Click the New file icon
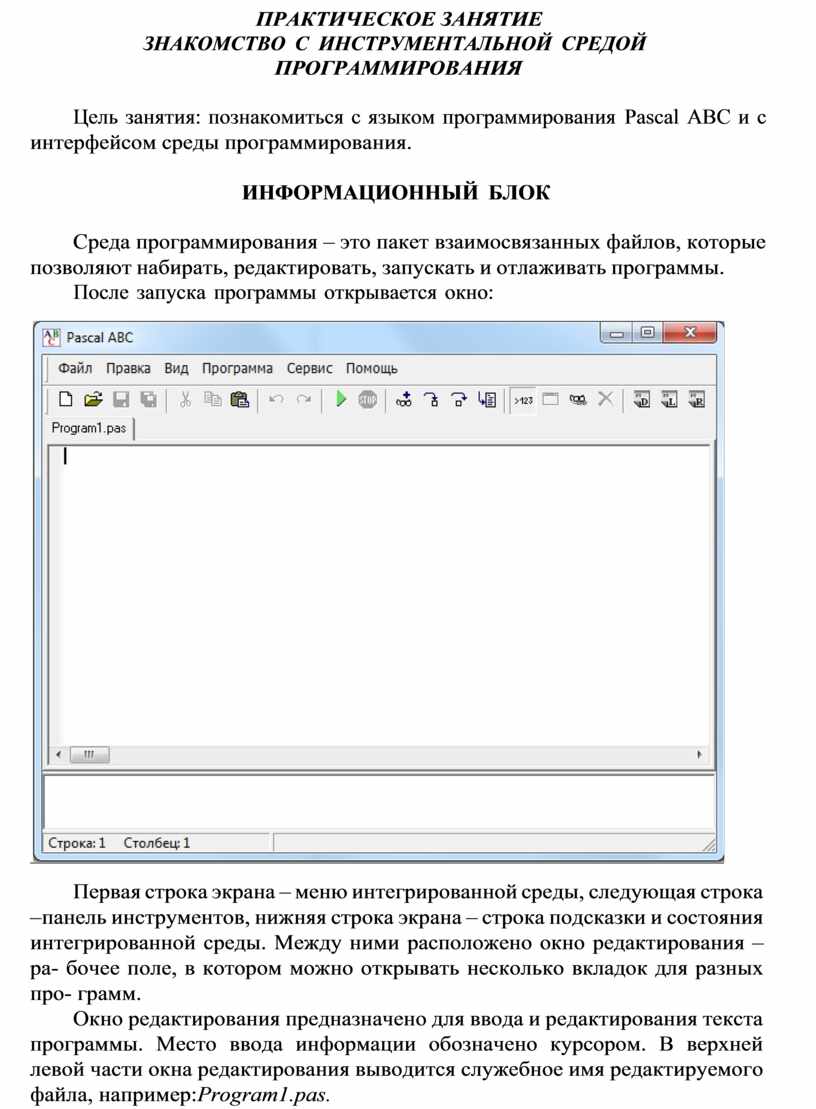Viewport: 816px width, 1109px height. tap(66, 400)
